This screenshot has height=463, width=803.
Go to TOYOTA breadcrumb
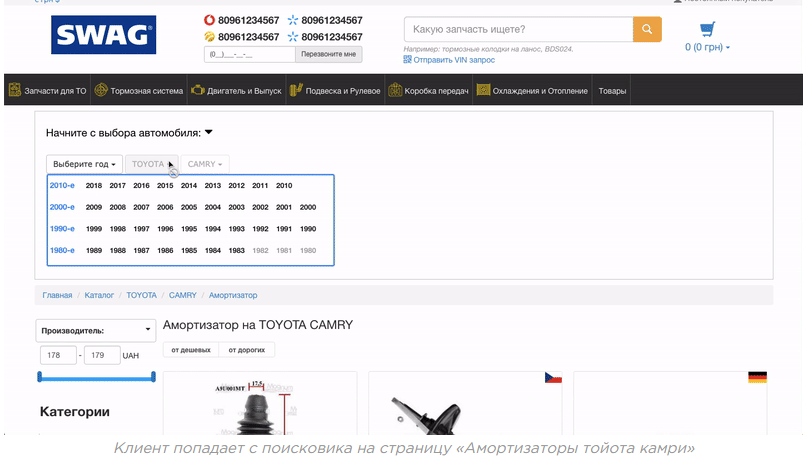pos(141,295)
